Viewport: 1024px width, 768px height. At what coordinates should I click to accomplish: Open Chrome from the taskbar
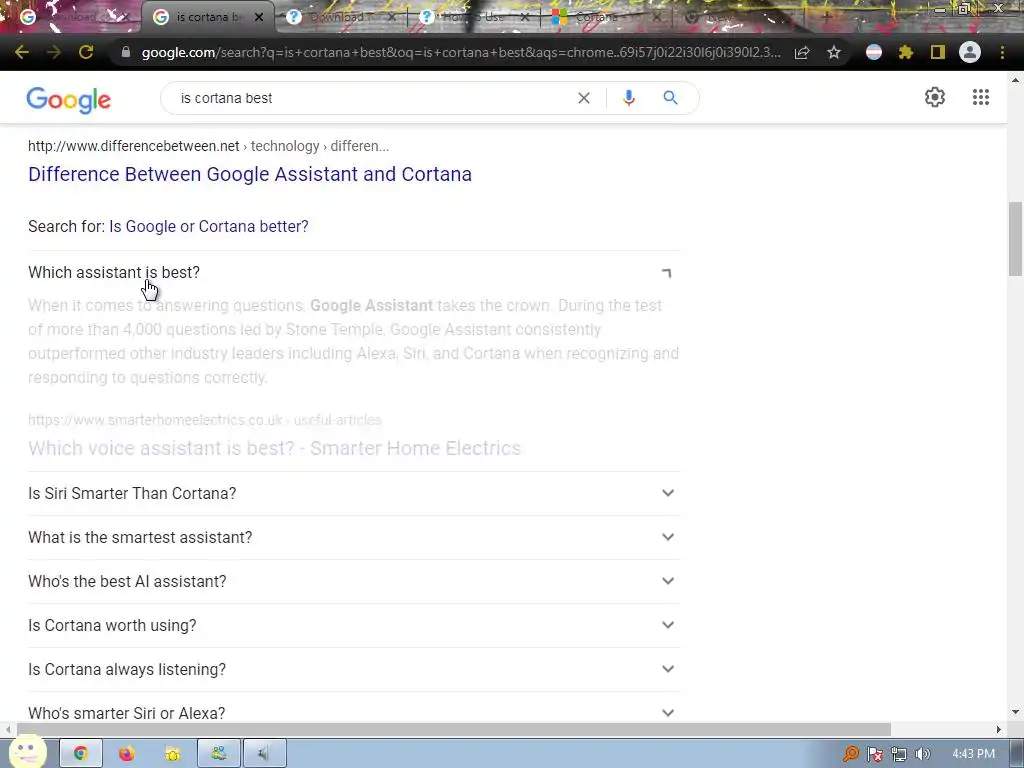(x=80, y=754)
